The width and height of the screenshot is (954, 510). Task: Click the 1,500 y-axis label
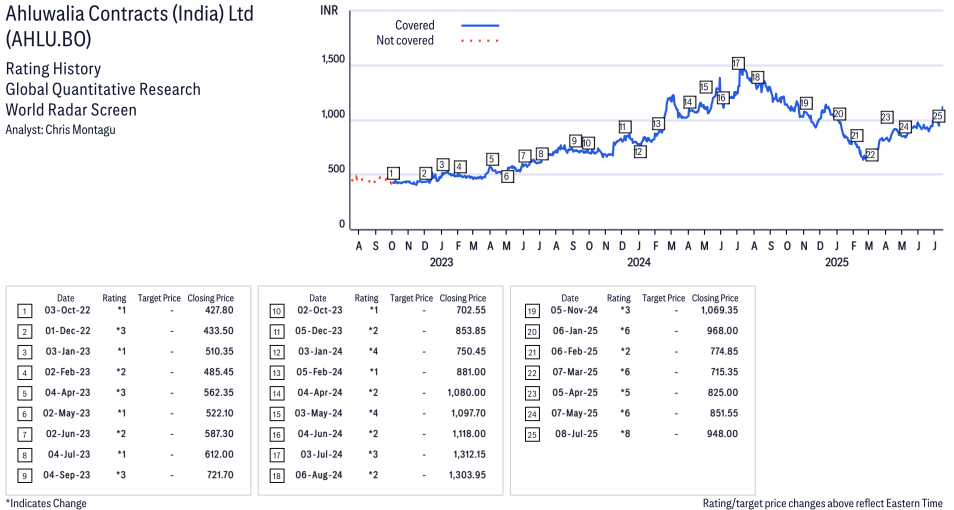coord(333,60)
